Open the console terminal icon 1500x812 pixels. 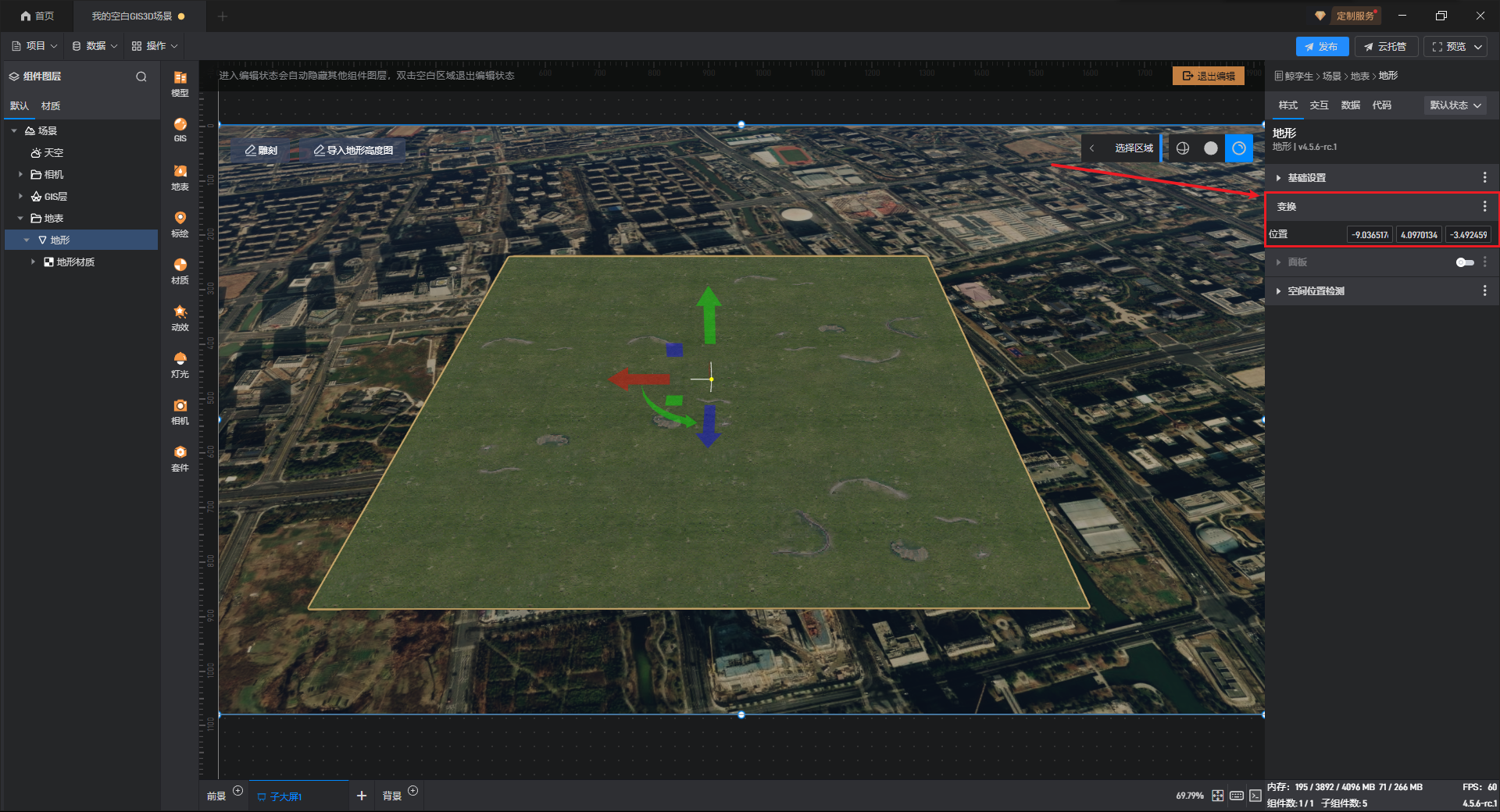tap(1255, 796)
